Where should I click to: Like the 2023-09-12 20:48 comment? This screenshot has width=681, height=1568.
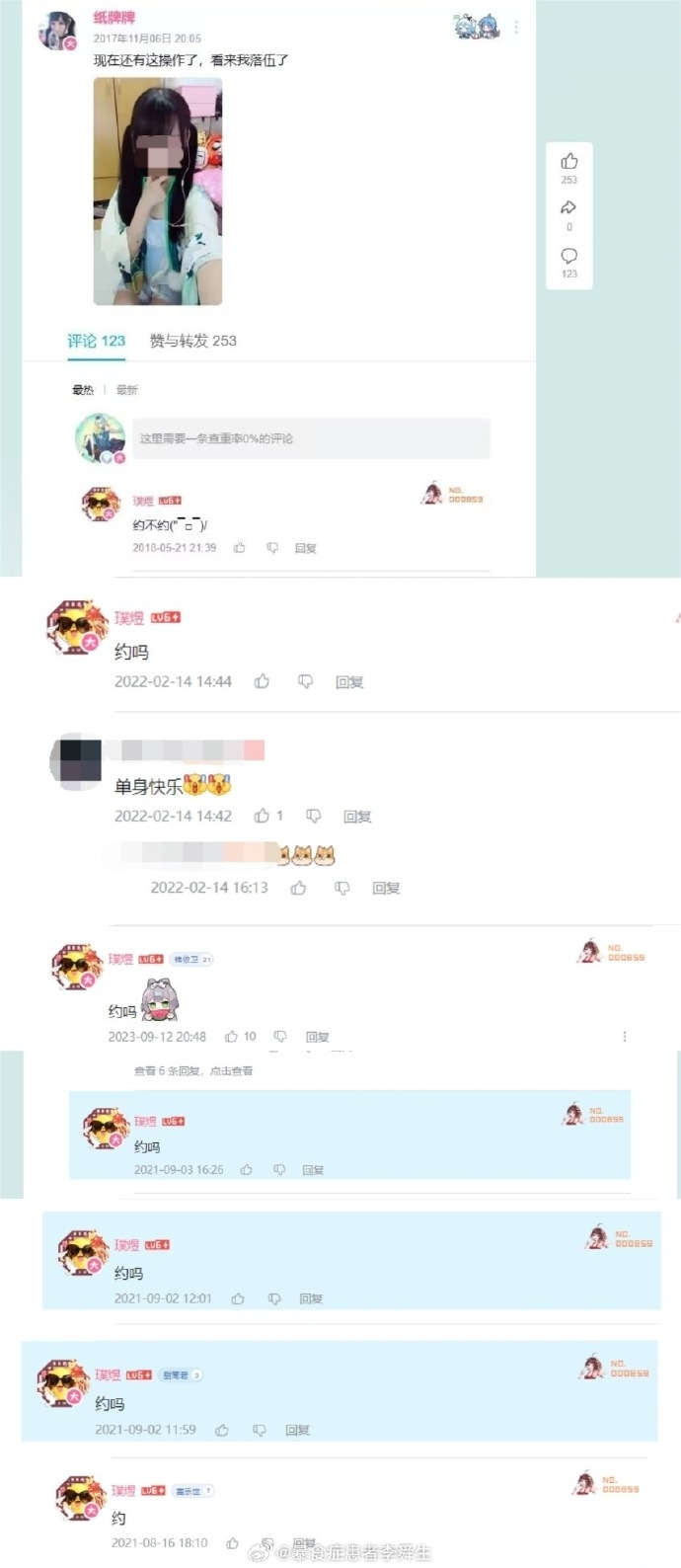point(231,1036)
